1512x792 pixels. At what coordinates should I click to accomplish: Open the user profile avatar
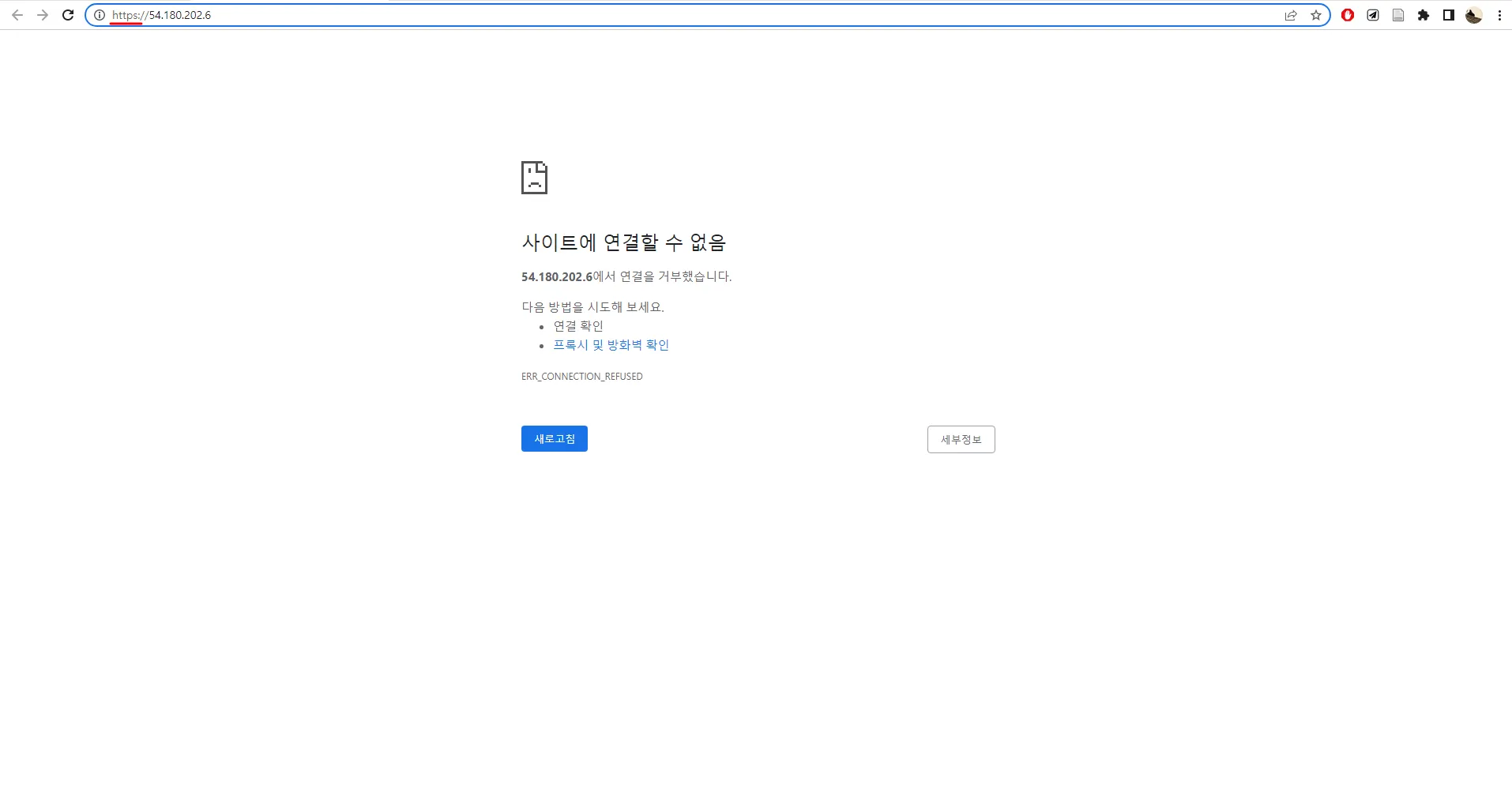tap(1474, 15)
